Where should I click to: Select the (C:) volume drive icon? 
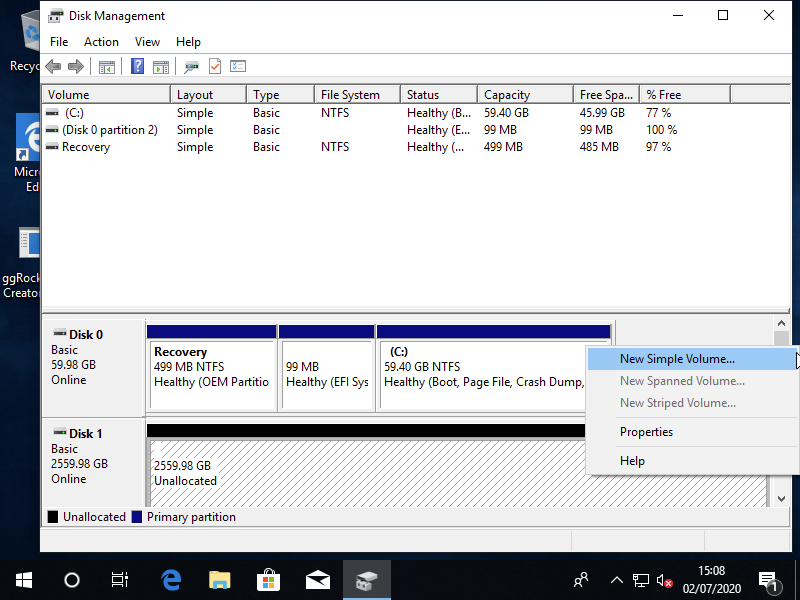click(x=52, y=113)
